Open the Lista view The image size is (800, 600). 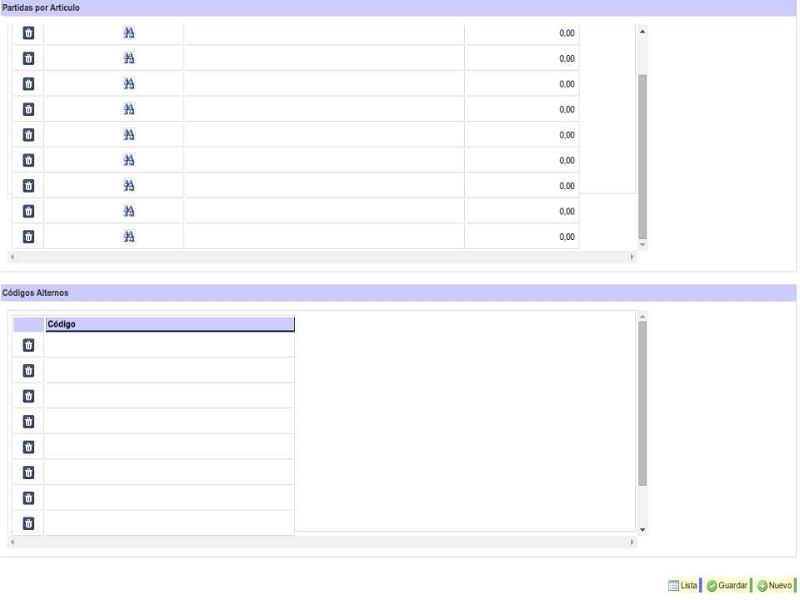coord(683,586)
